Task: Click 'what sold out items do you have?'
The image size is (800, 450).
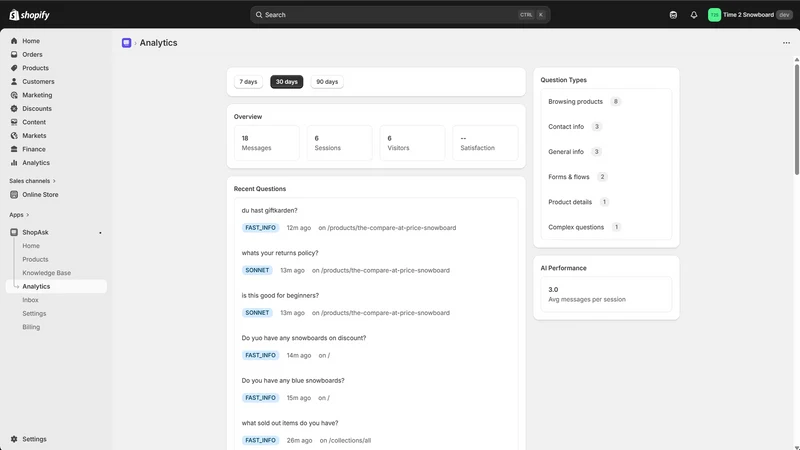Action: (290, 423)
